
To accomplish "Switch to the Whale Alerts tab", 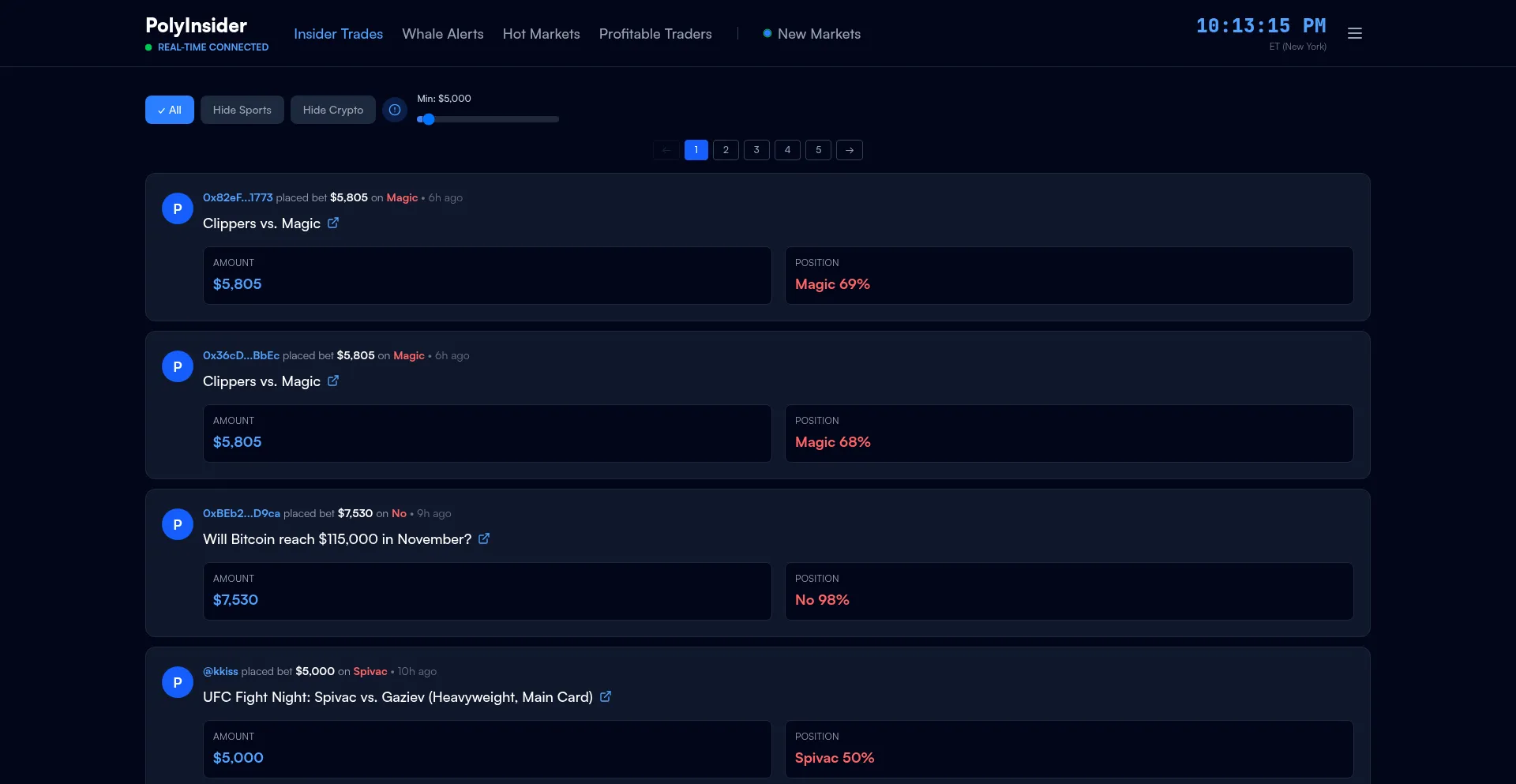I will pyautogui.click(x=442, y=34).
